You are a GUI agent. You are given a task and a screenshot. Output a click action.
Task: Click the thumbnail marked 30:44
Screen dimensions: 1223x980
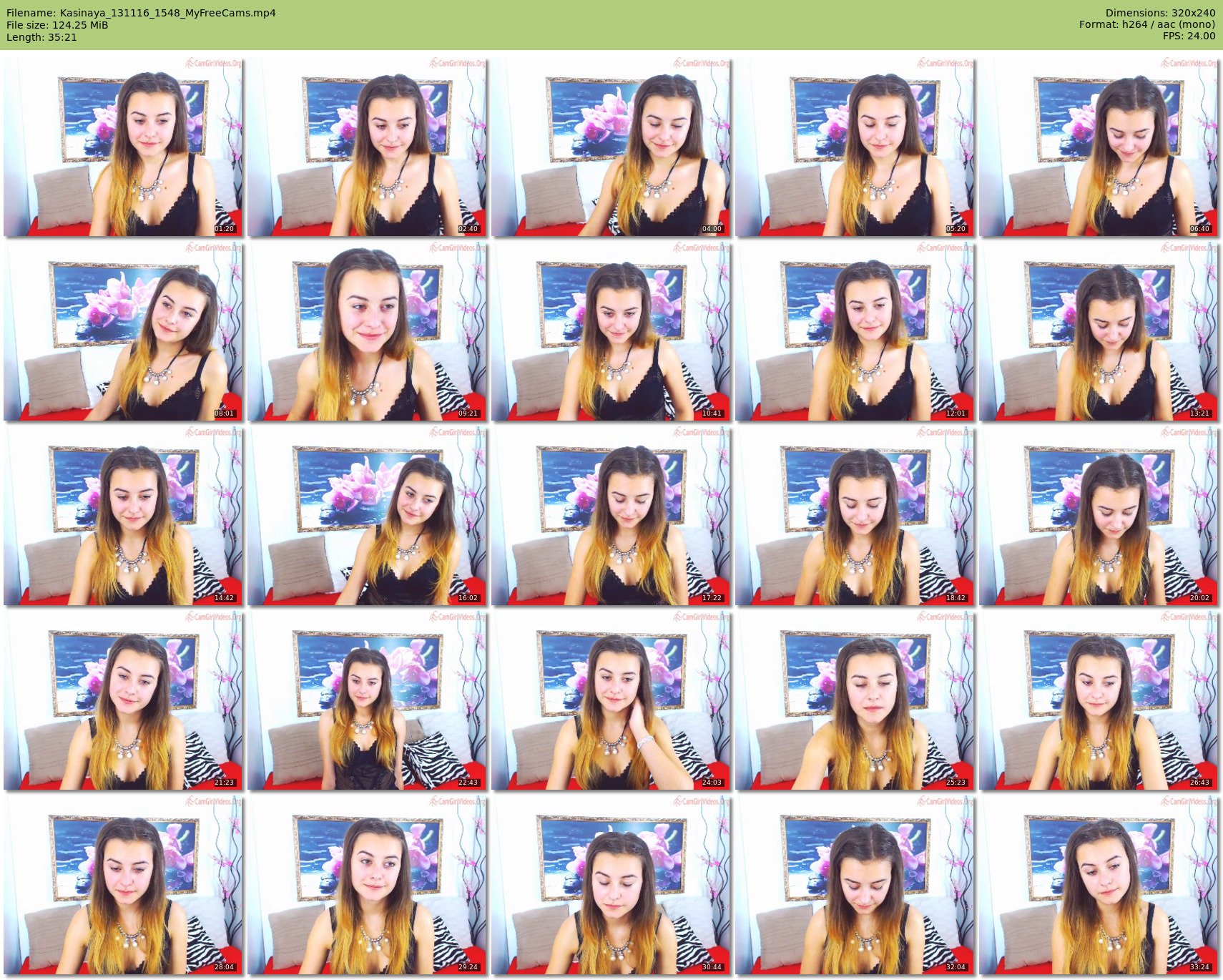click(611, 885)
